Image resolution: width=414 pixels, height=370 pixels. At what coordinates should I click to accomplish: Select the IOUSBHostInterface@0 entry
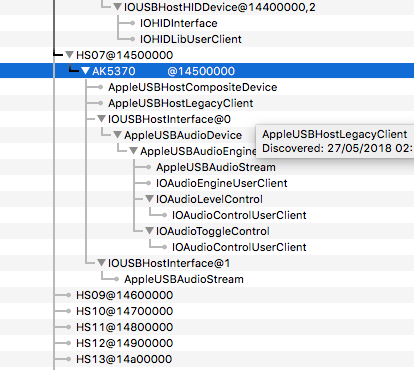169,119
